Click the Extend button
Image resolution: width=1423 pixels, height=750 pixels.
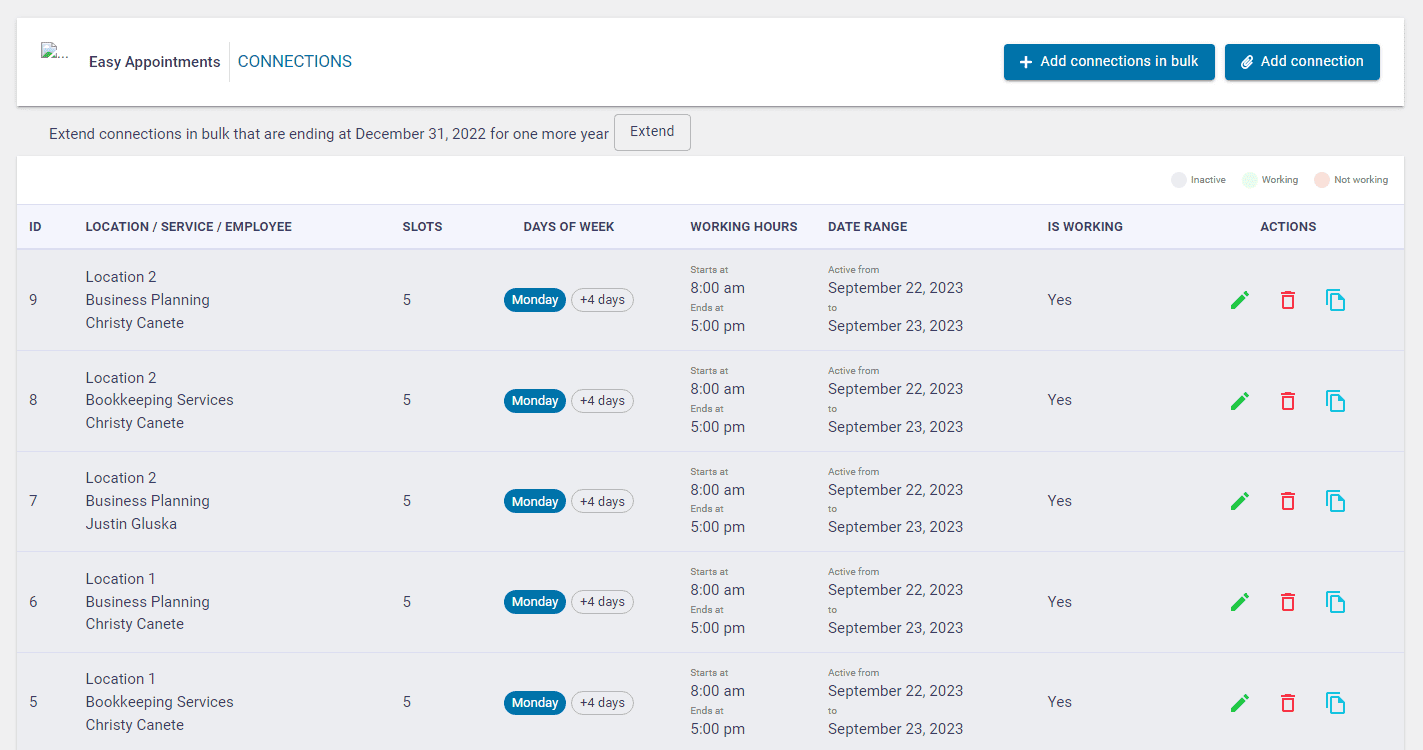(x=652, y=132)
